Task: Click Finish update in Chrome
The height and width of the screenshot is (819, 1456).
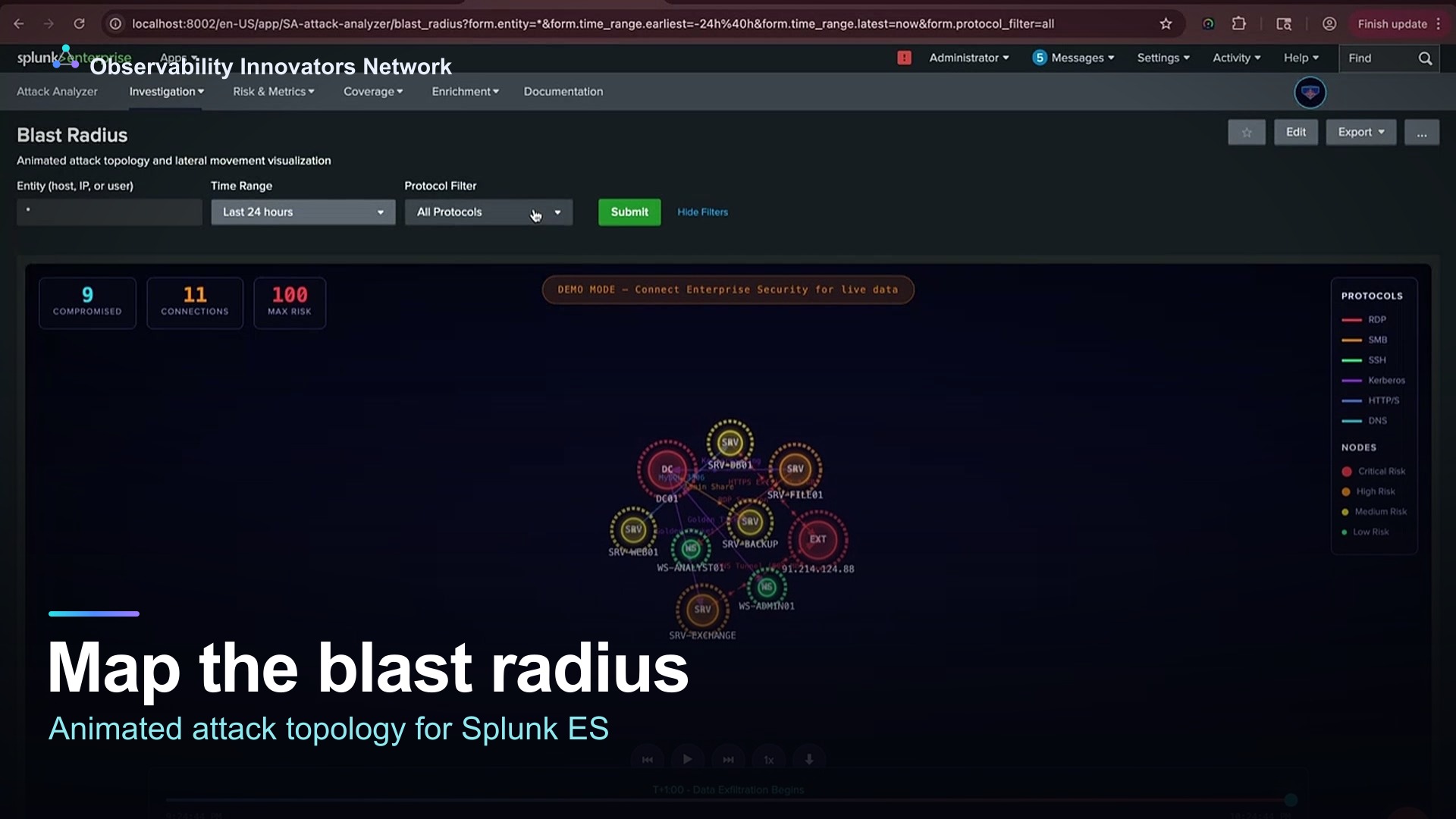Action: 1392,24
